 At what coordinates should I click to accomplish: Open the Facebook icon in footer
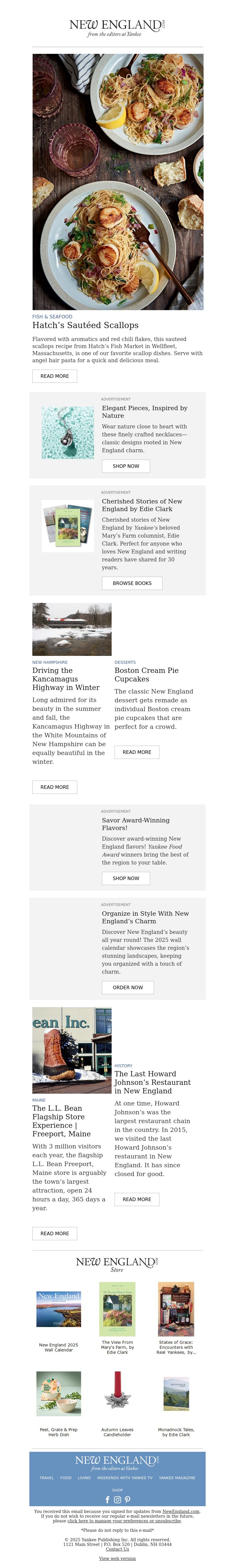pyautogui.click(x=108, y=1500)
